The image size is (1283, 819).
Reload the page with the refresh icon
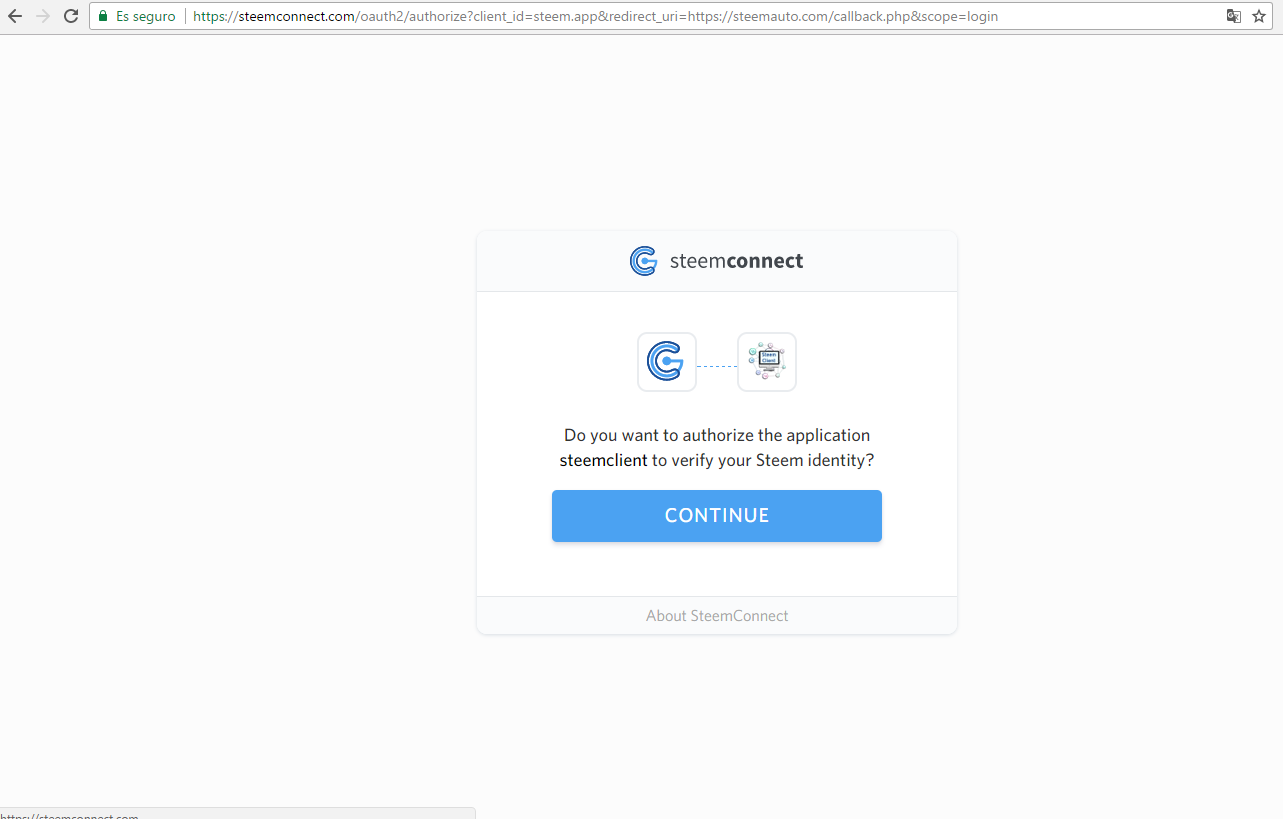(x=71, y=16)
